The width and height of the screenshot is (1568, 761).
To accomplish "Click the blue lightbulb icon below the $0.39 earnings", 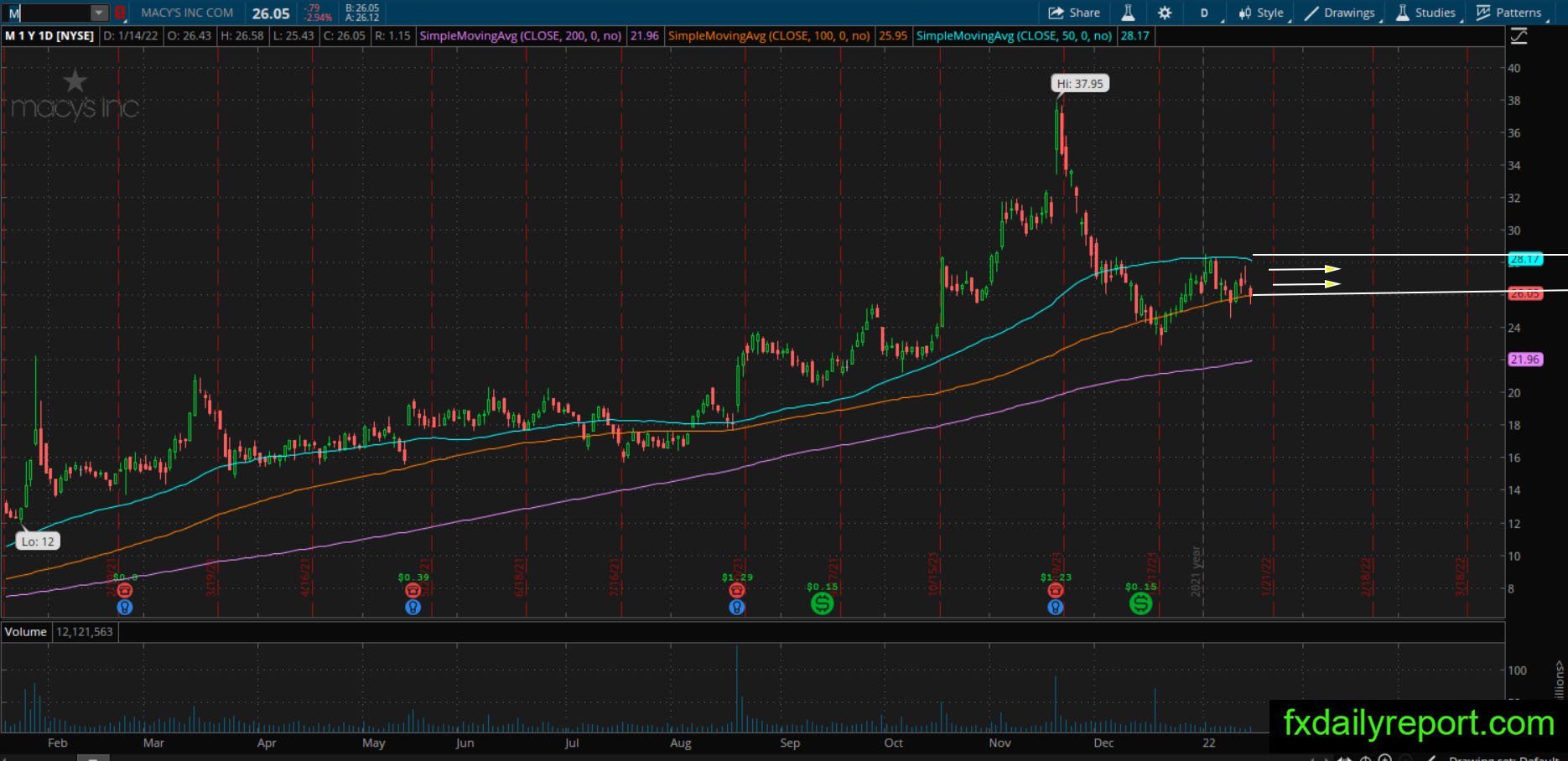I will pyautogui.click(x=413, y=607).
